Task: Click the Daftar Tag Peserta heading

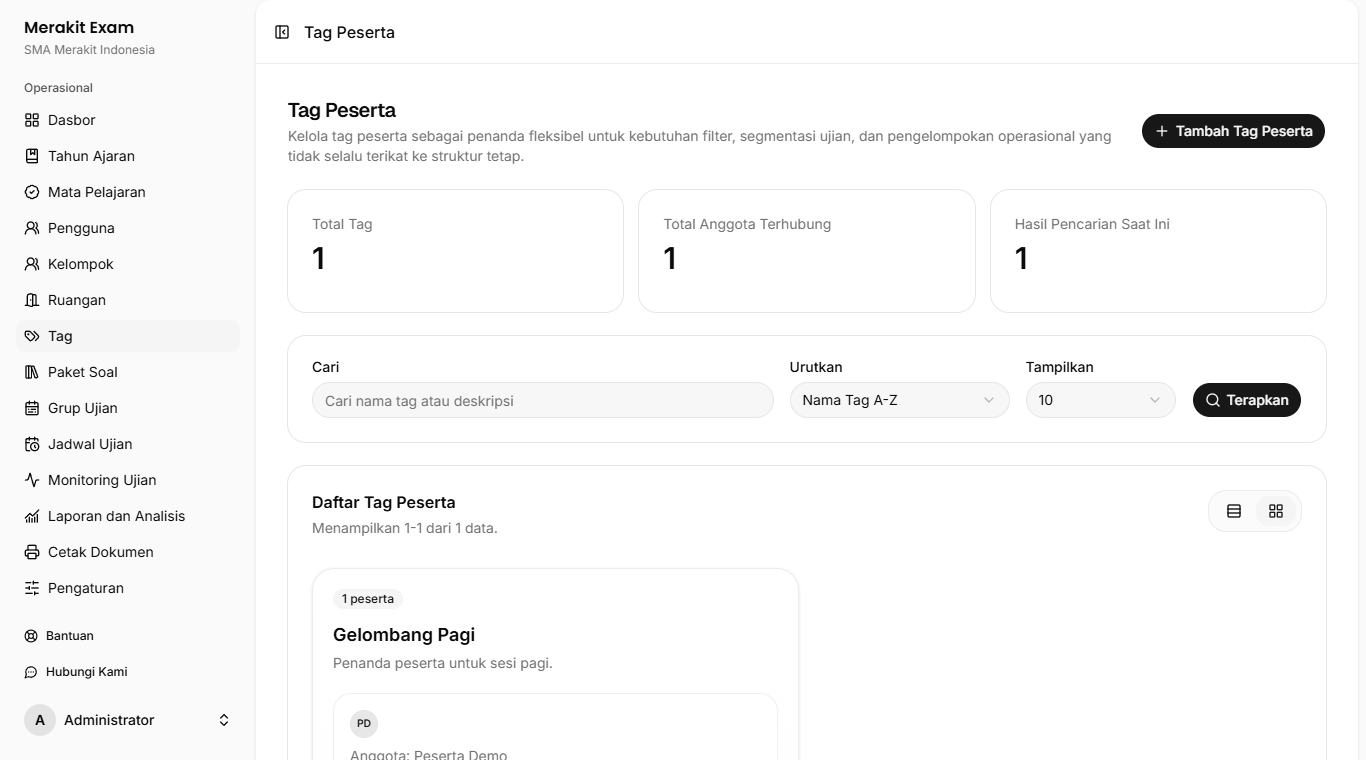Action: (x=384, y=502)
